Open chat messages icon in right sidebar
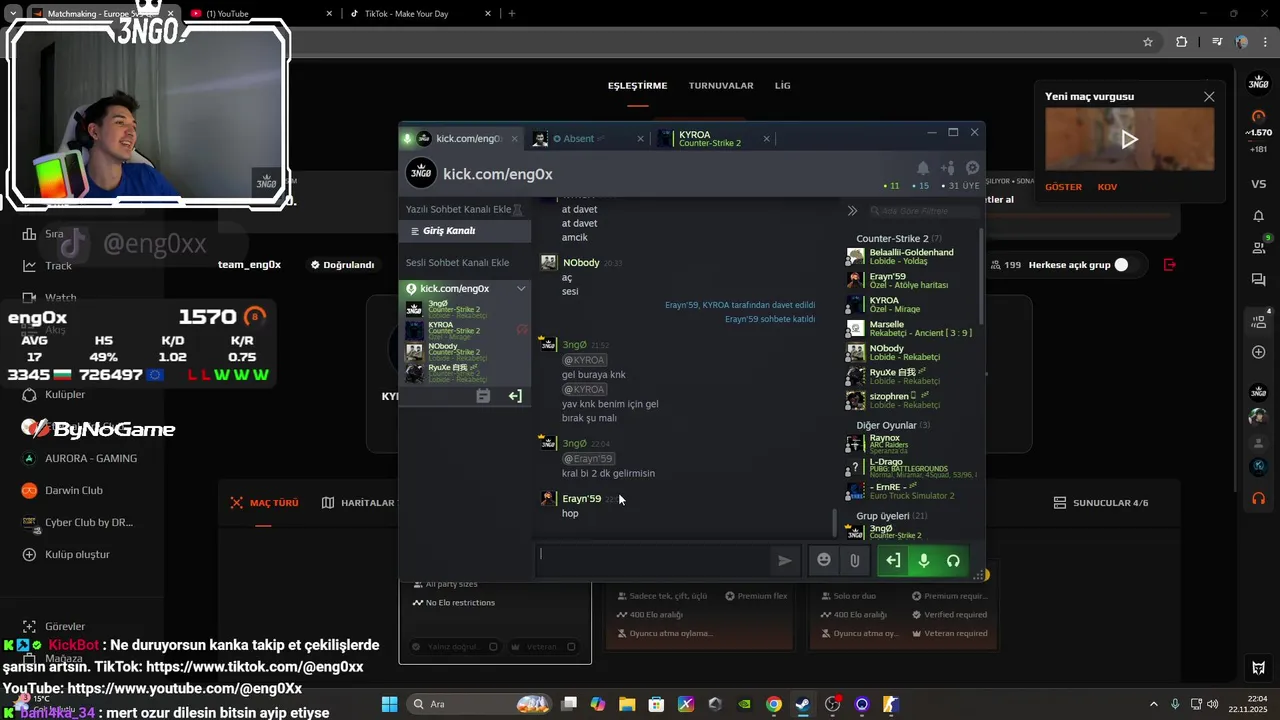The width and height of the screenshot is (1280, 720). (x=1259, y=280)
